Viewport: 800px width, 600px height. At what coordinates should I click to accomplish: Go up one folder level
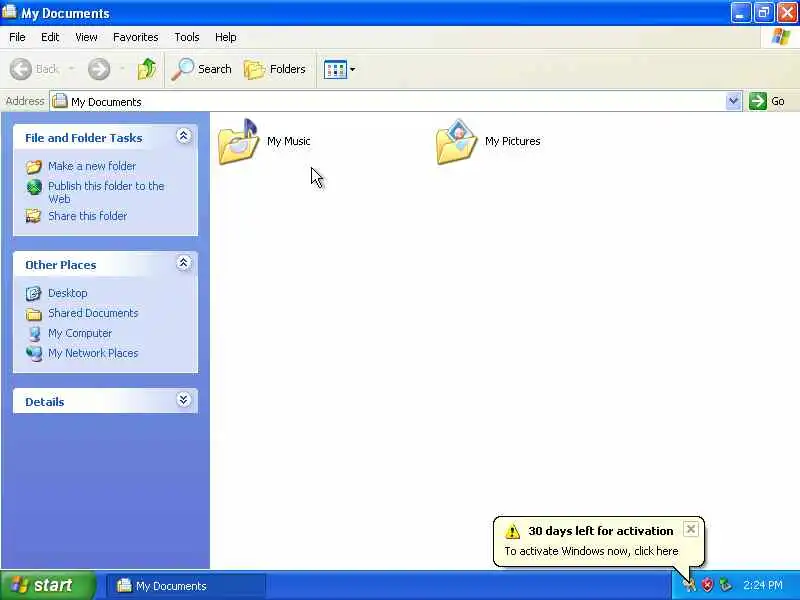pos(147,69)
